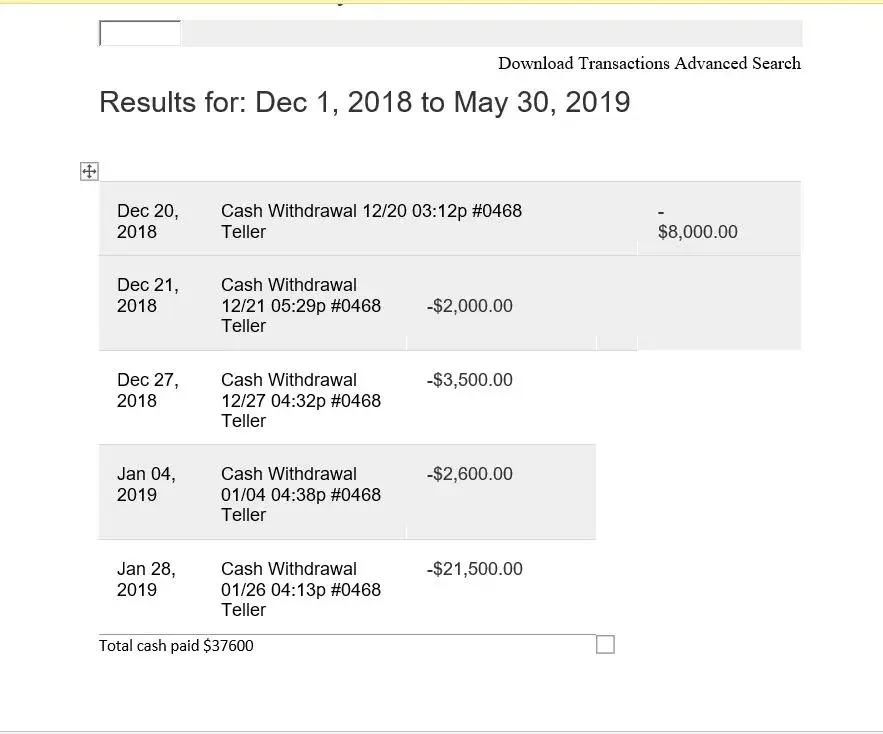This screenshot has width=883, height=734.
Task: Open the Advanced Search link
Action: point(737,63)
